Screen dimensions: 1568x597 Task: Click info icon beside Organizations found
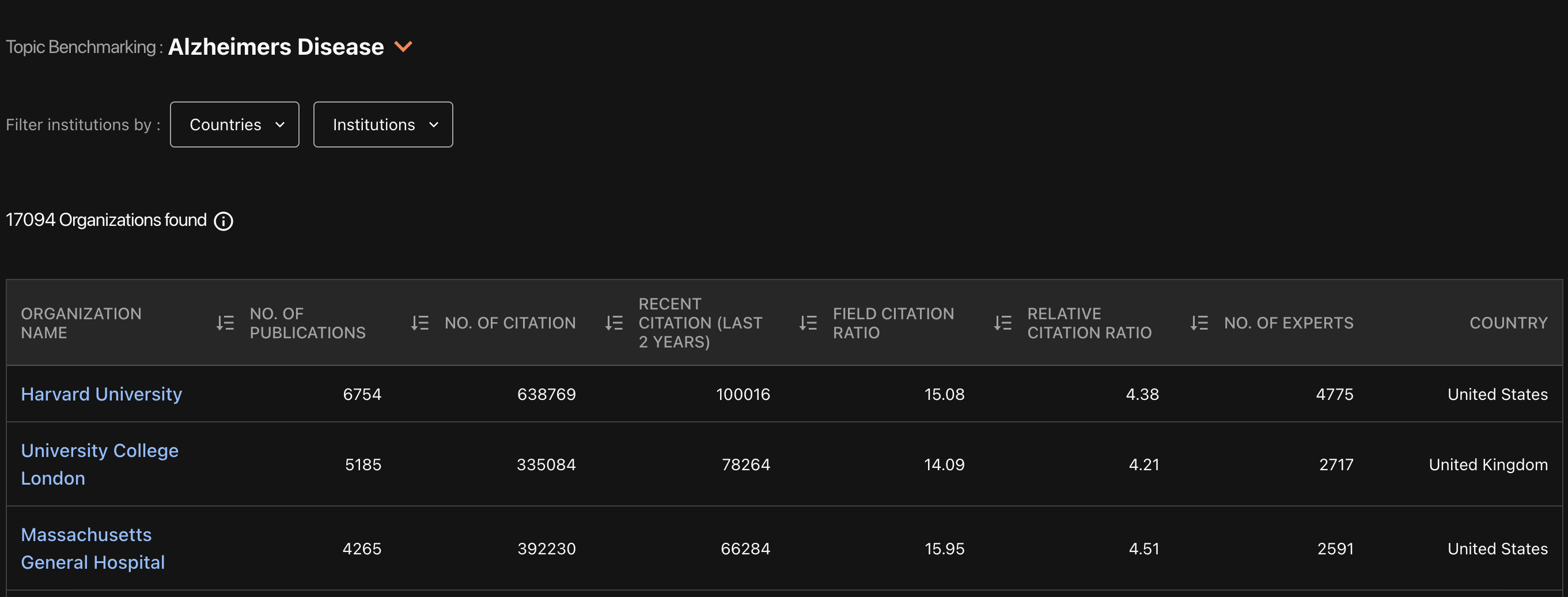224,221
